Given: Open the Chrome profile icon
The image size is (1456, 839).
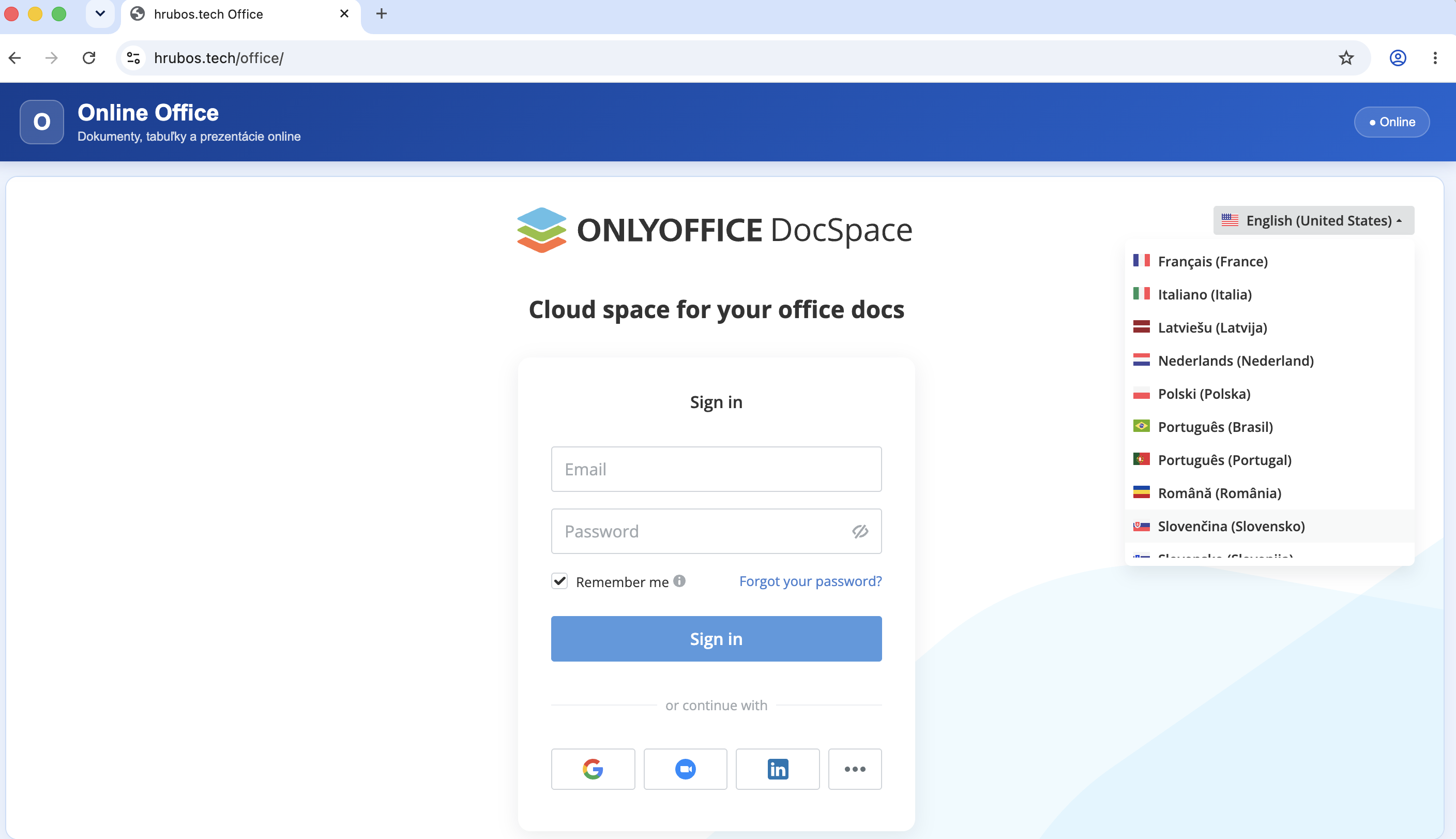Looking at the screenshot, I should 1398,57.
